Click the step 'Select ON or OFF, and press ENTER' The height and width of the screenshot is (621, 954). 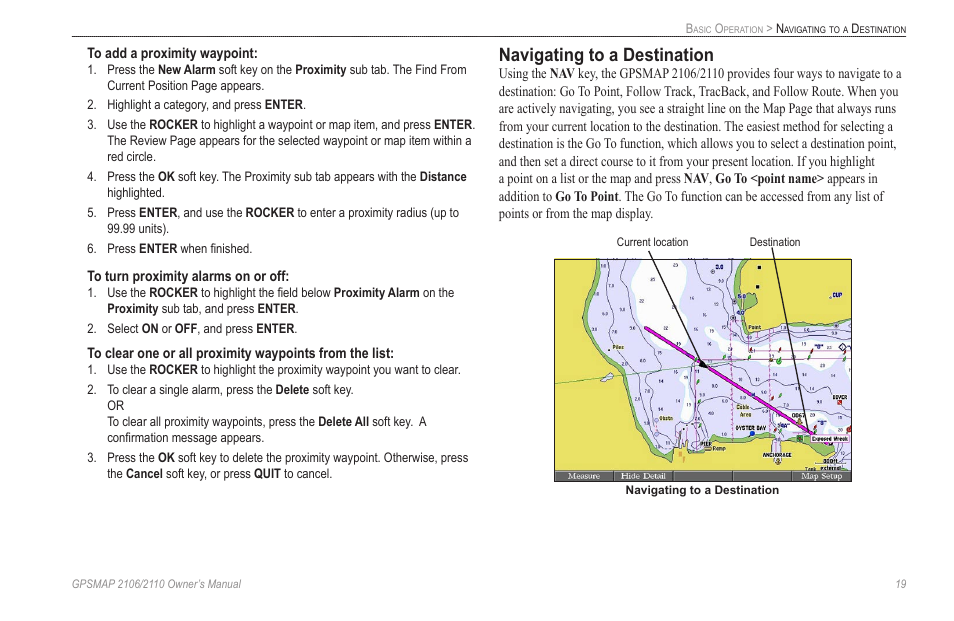tap(202, 329)
